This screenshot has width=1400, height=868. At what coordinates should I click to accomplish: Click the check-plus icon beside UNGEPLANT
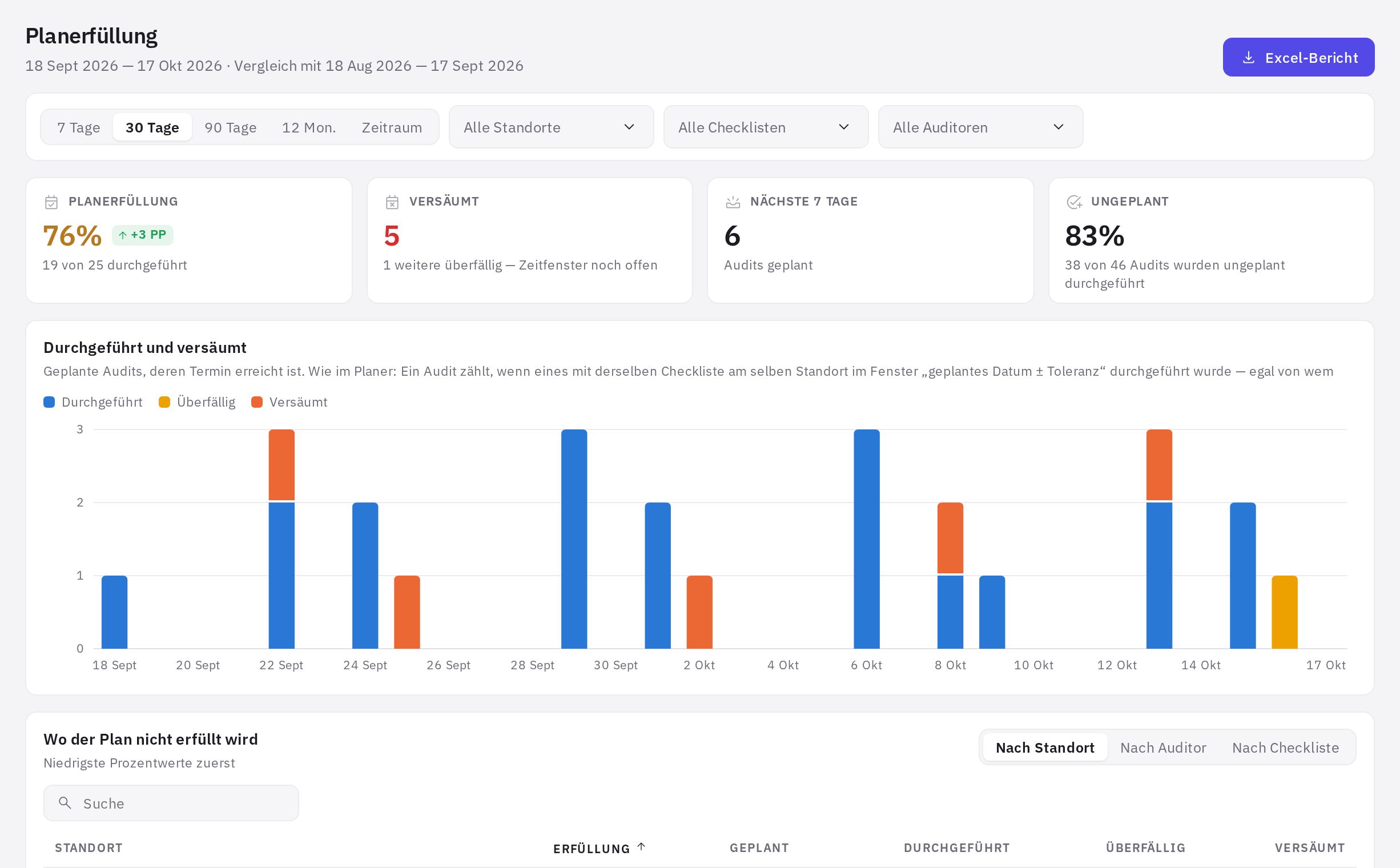click(1074, 202)
